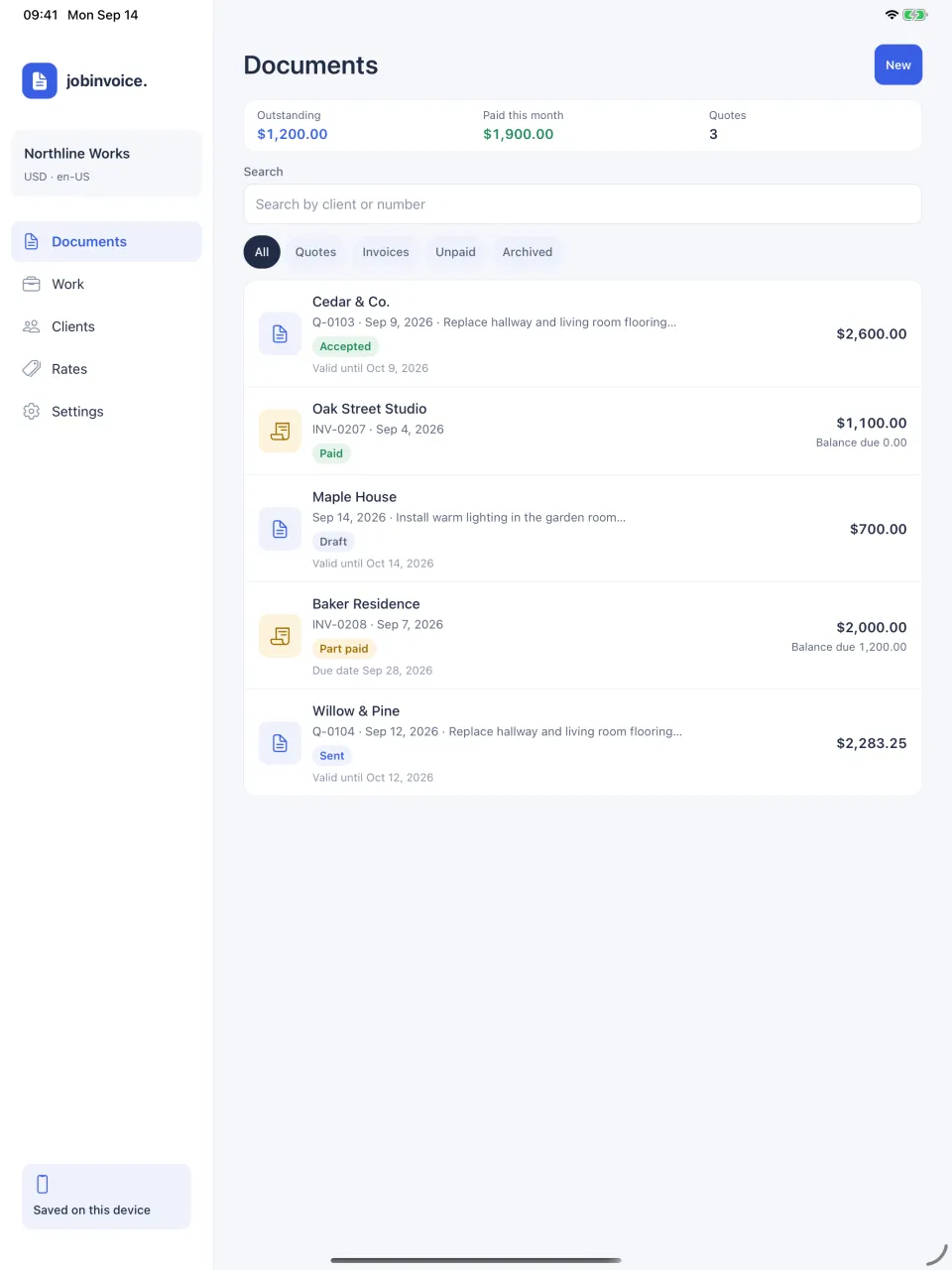
Task: Click the $700.00 total
Action: pos(879,529)
